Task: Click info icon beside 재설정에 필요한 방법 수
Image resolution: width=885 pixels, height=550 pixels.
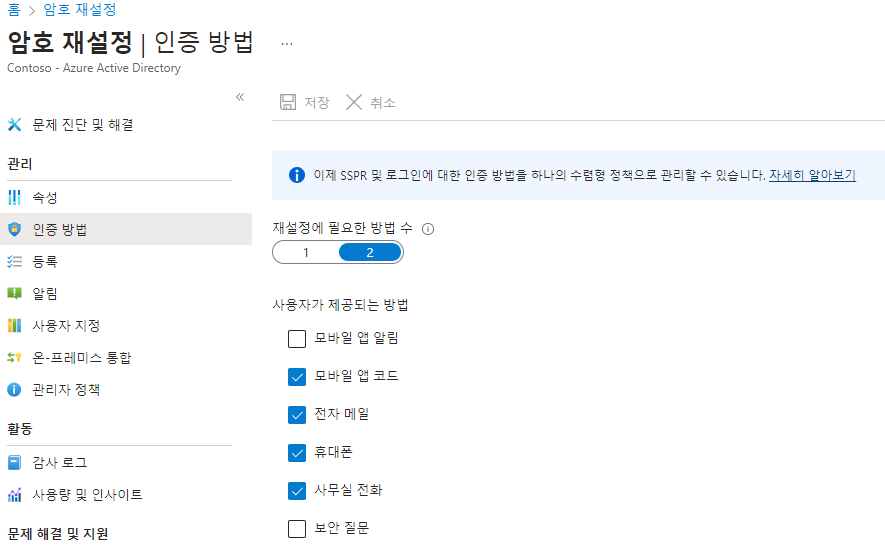Action: (x=428, y=229)
